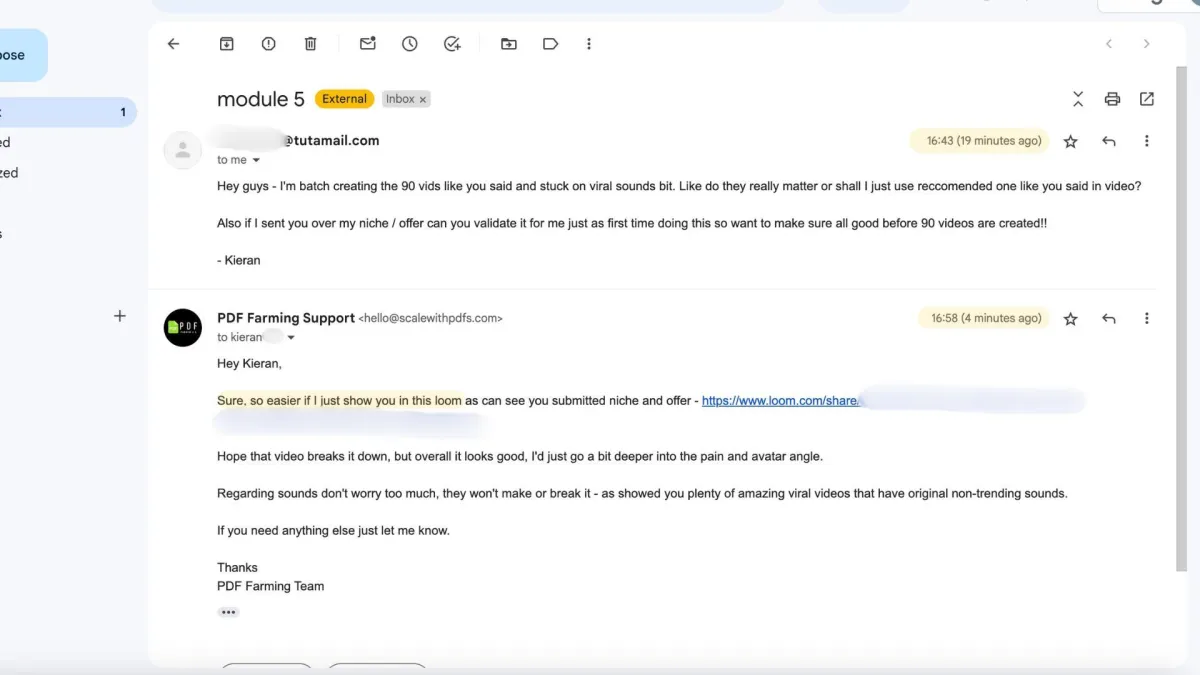Delete conversation using trash icon
The width and height of the screenshot is (1200, 675).
pyautogui.click(x=310, y=44)
